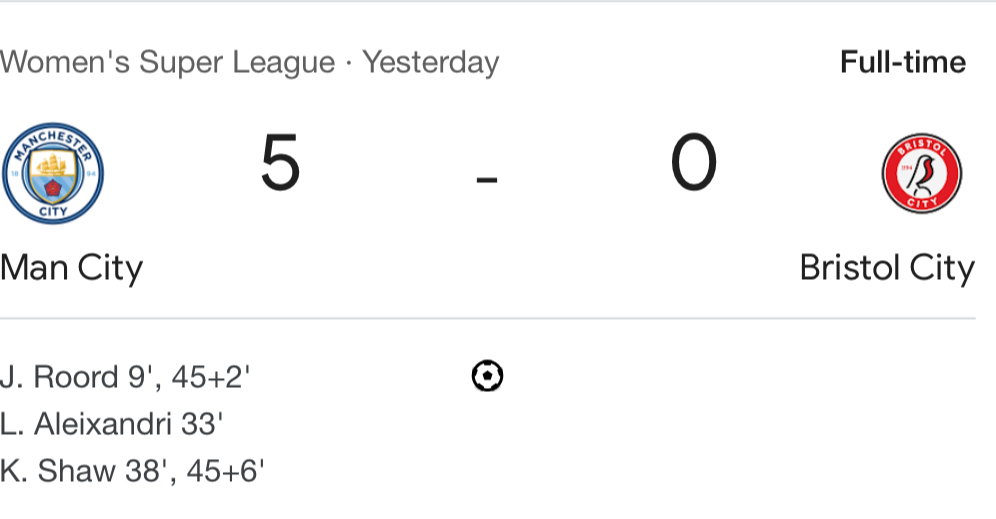The height and width of the screenshot is (519, 996).
Task: Click the soccer ball goals icon
Action: 486,376
